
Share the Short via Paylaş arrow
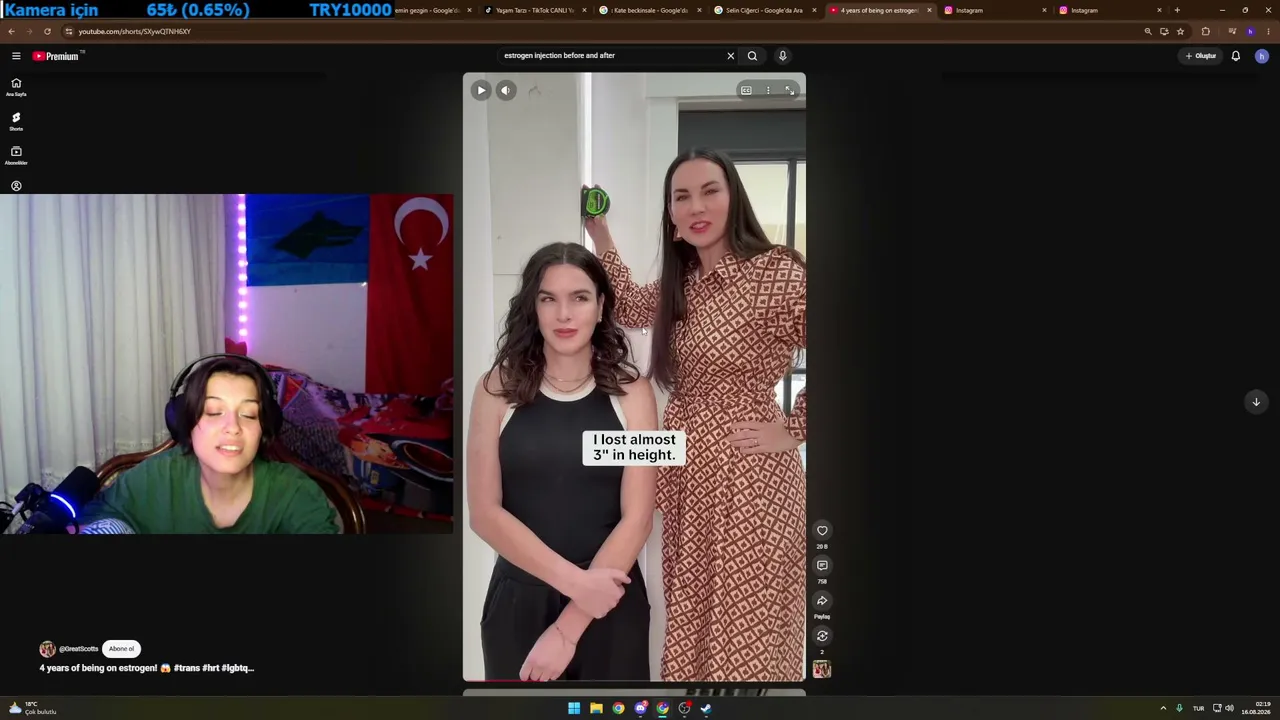tap(822, 601)
